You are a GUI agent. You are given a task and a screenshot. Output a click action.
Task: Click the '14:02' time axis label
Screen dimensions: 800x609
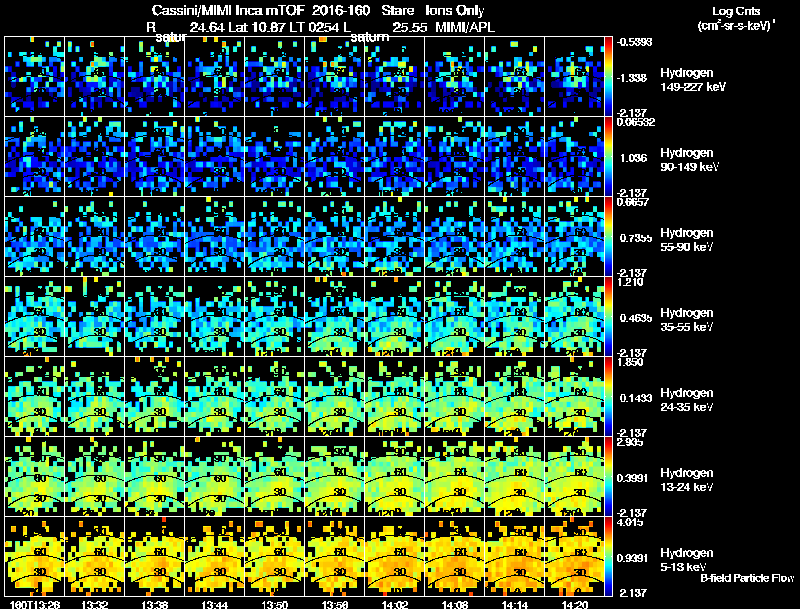pyautogui.click(x=394, y=604)
